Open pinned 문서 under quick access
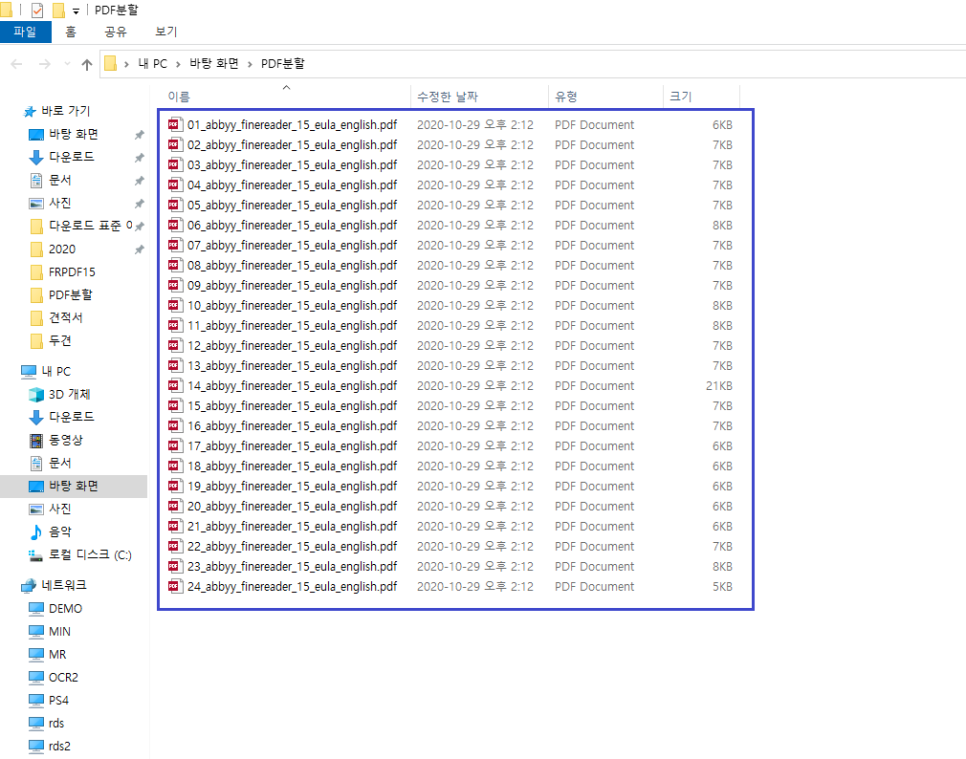This screenshot has width=966, height=759. point(60,180)
